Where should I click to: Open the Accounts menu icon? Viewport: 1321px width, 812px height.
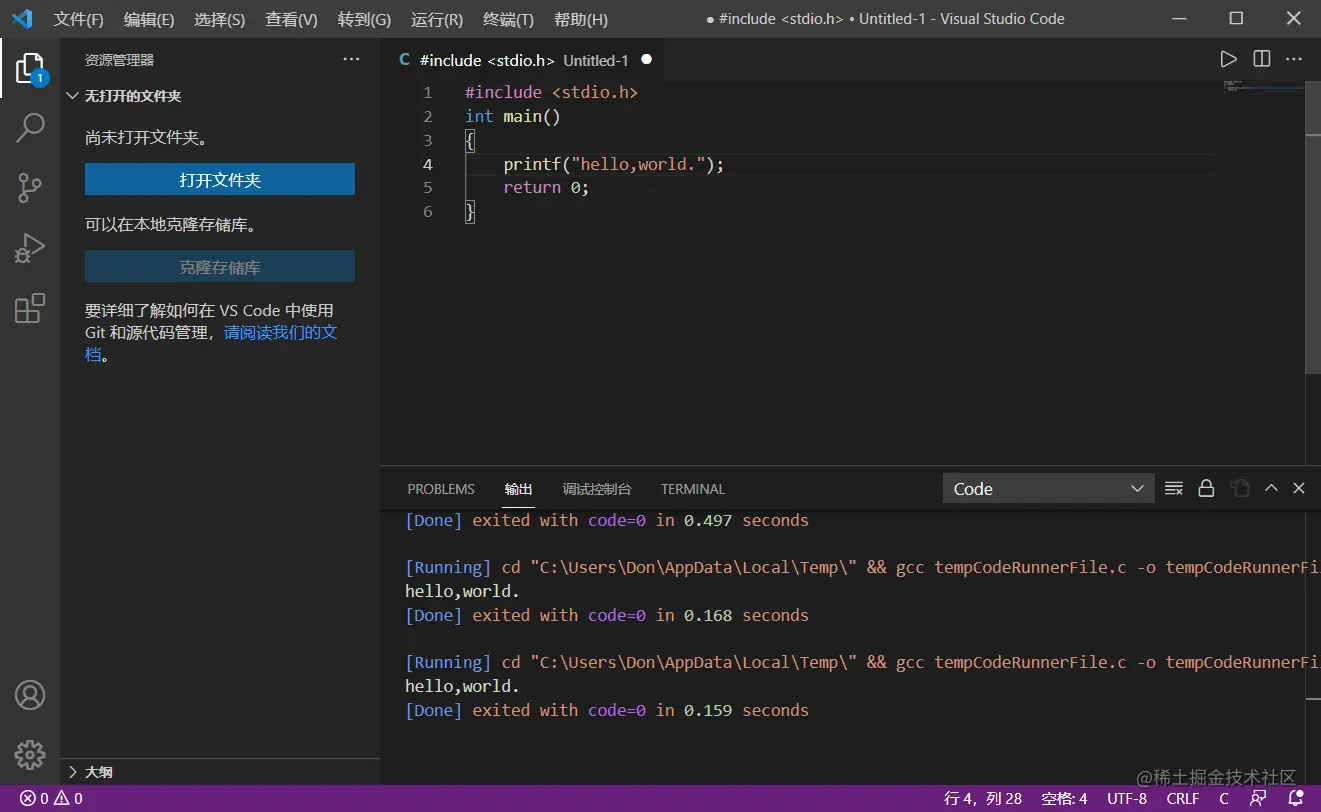click(30, 695)
